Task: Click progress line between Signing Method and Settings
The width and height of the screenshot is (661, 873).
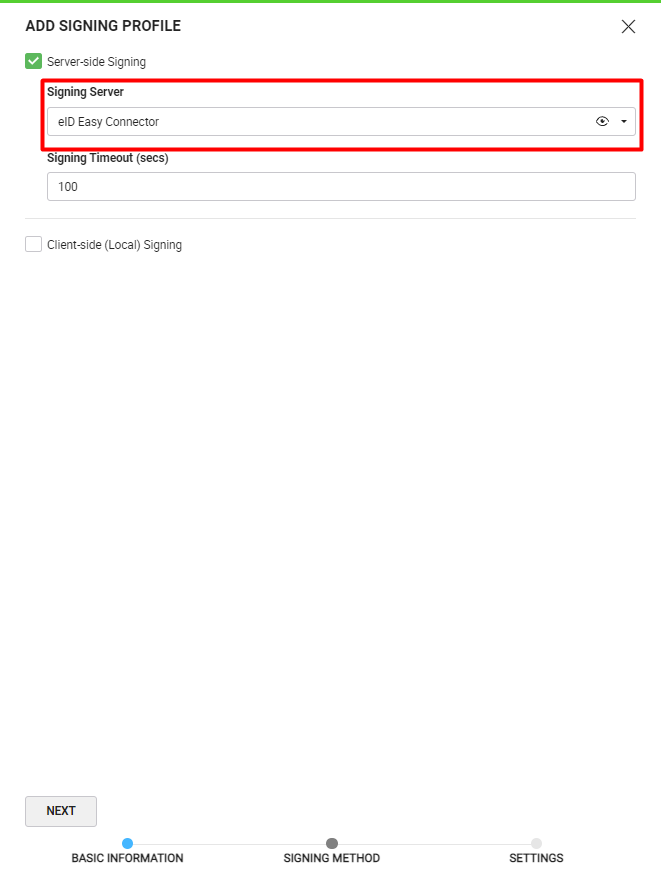Action: 434,844
